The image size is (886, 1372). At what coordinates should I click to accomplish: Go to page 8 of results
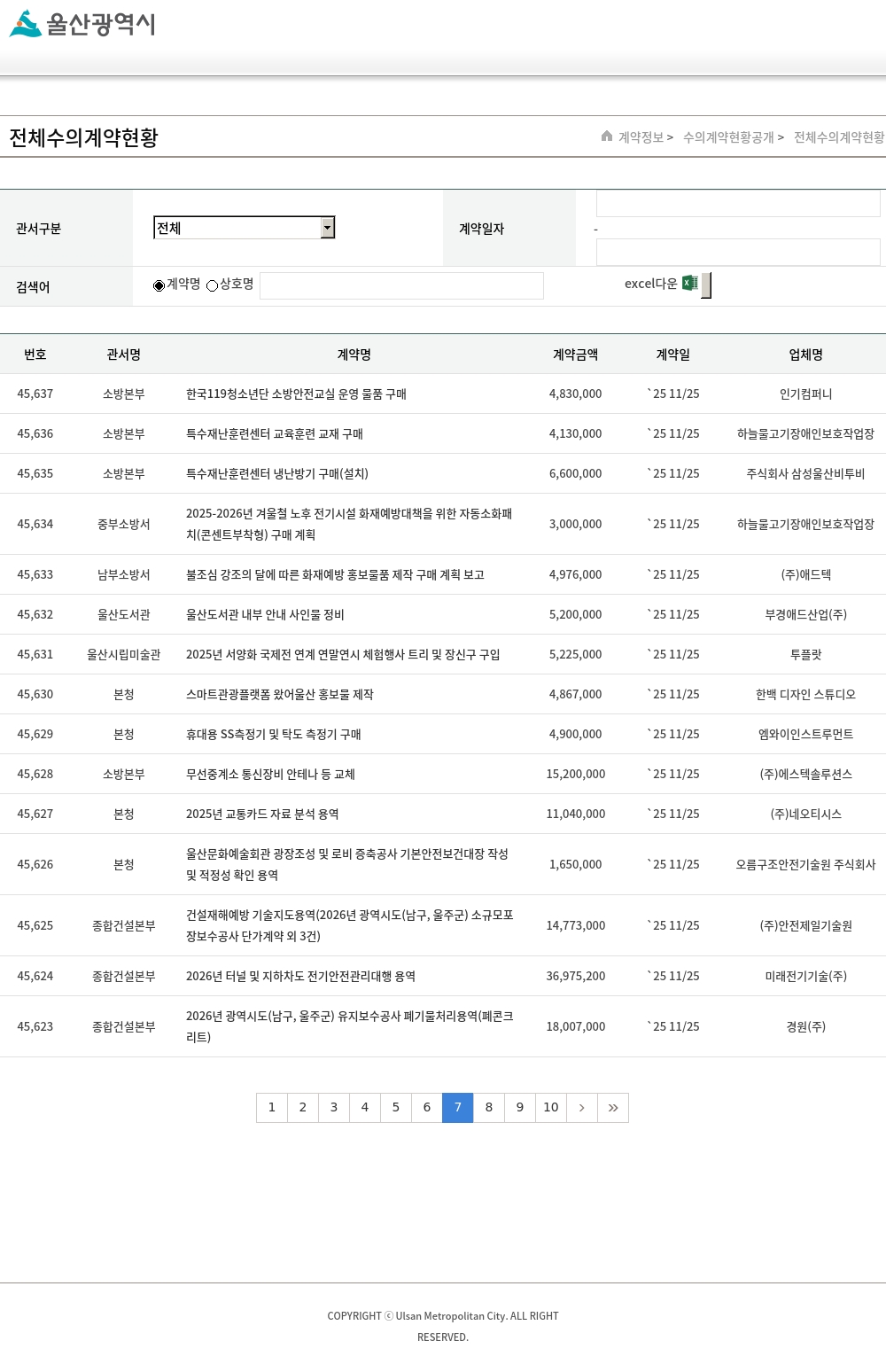click(489, 1107)
